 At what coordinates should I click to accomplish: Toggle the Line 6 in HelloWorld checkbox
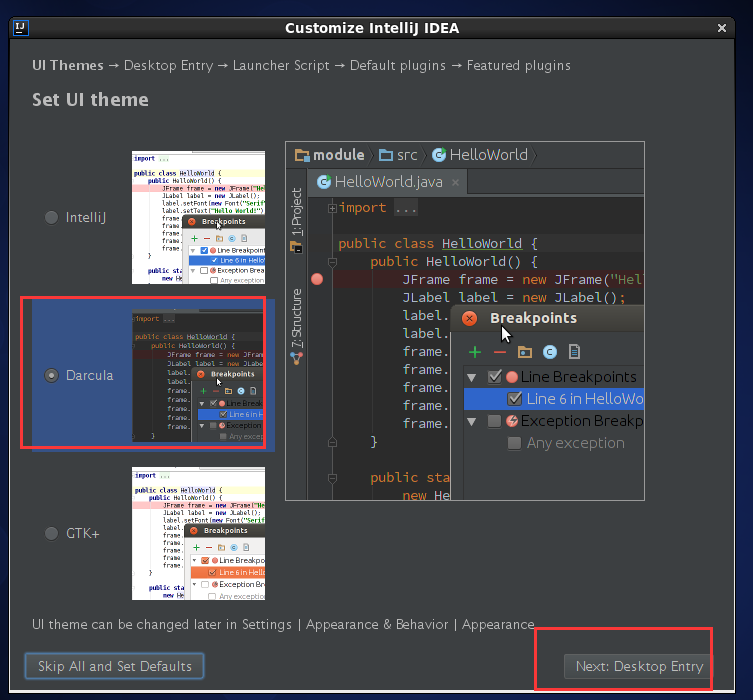point(514,398)
